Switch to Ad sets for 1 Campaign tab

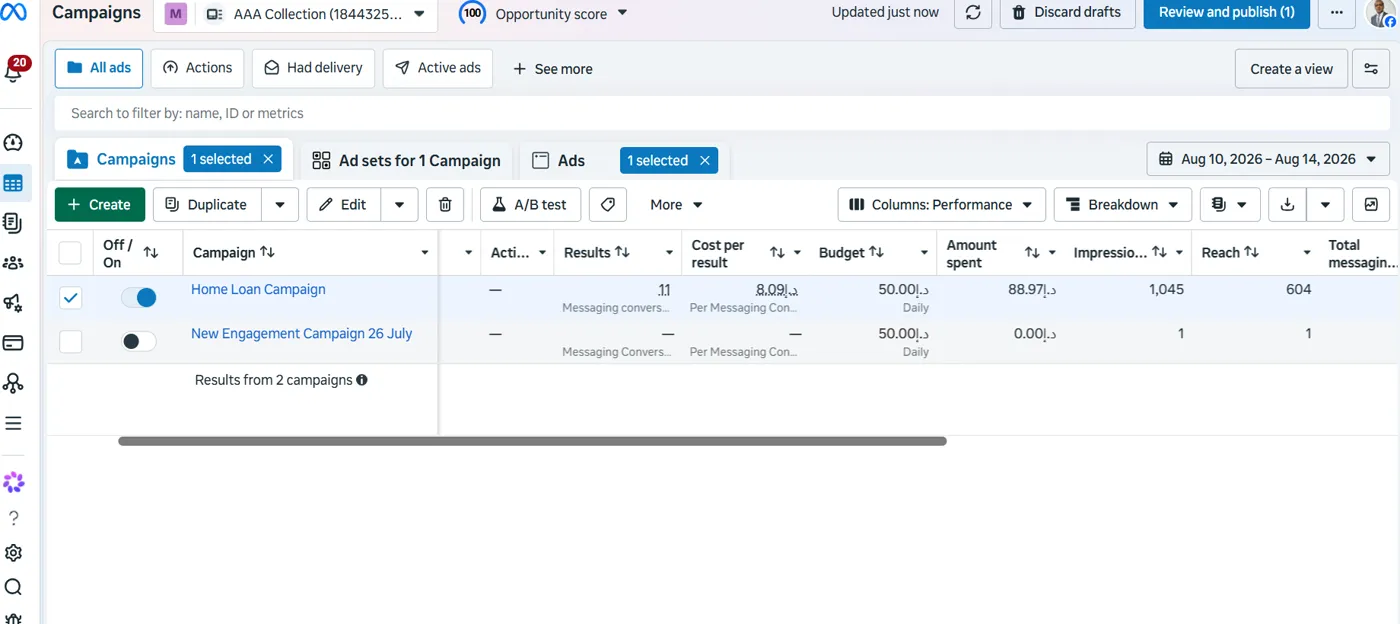click(406, 160)
